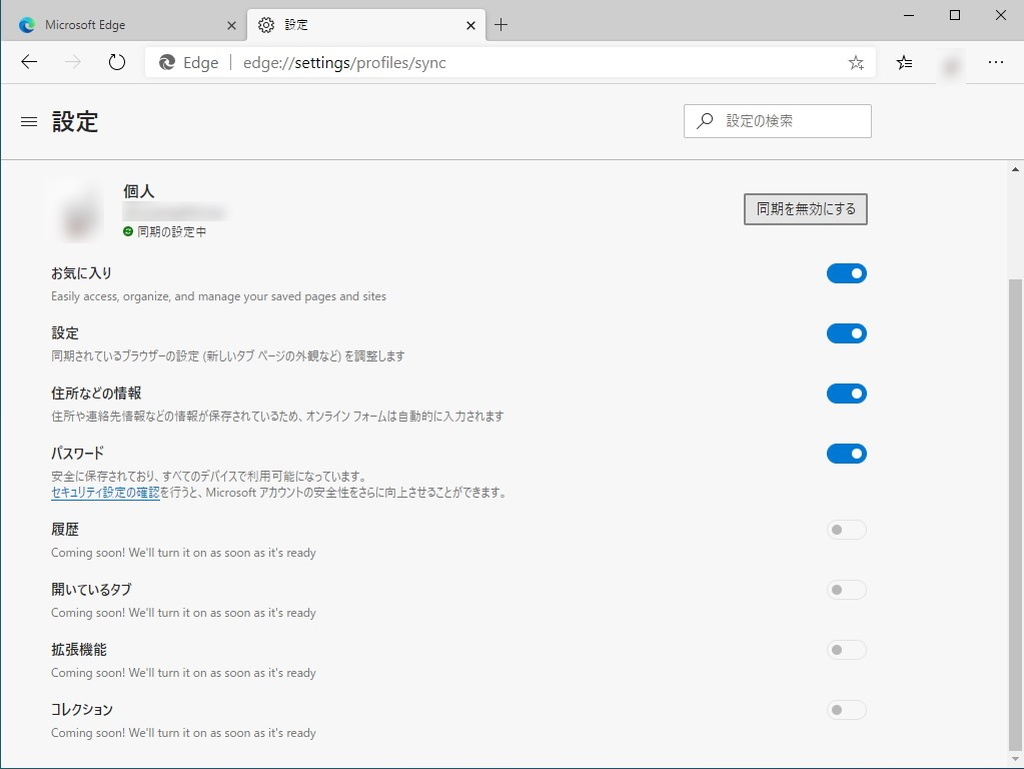
Task: Refresh the page with the reload icon
Action: coord(117,62)
